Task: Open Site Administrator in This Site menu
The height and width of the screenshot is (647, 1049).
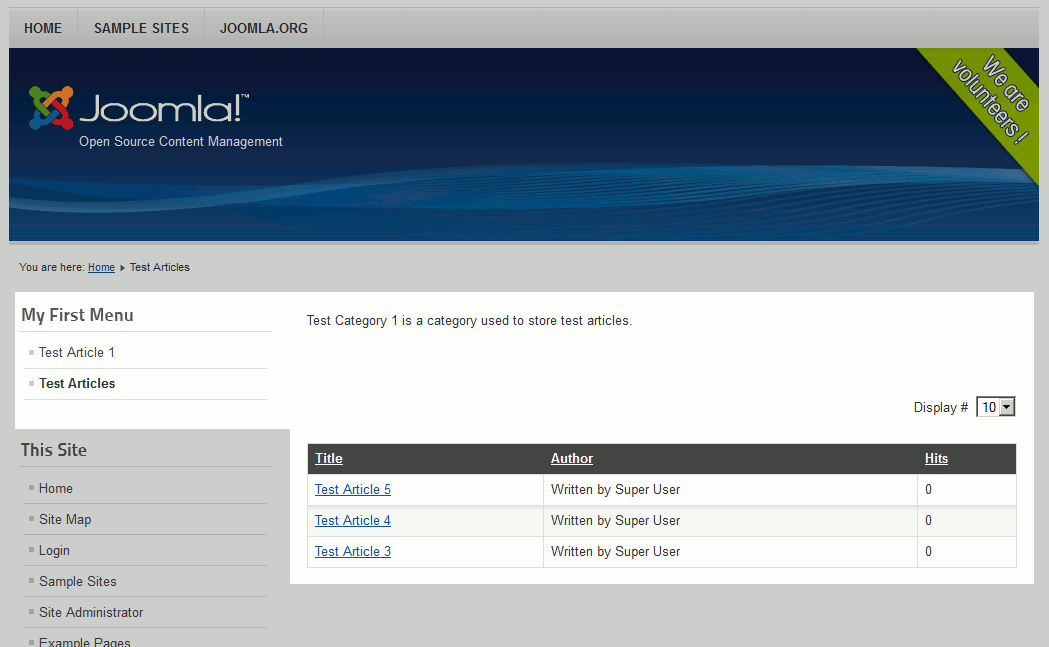Action: (x=91, y=612)
